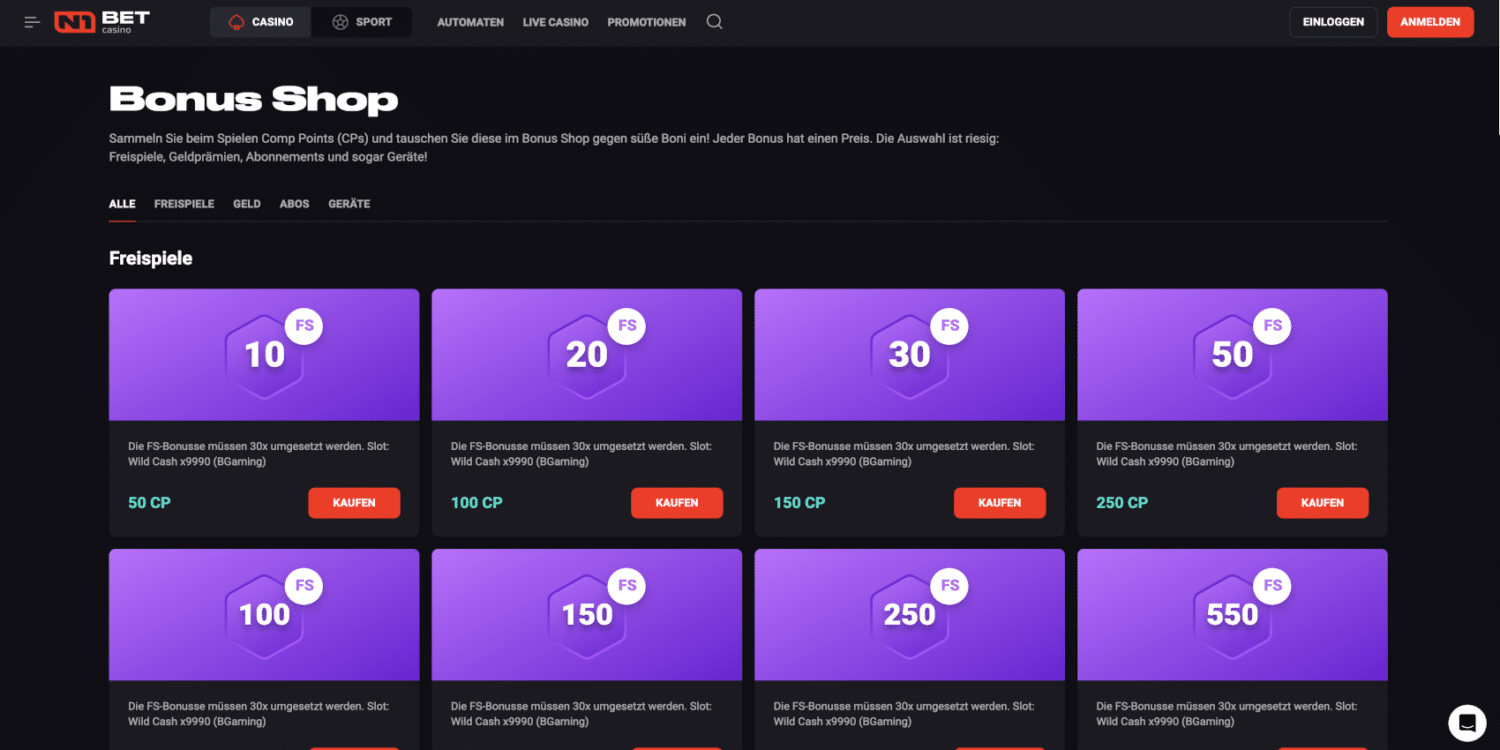Go to Live Casino in navigation
Viewport: 1500px width, 750px height.
(555, 22)
